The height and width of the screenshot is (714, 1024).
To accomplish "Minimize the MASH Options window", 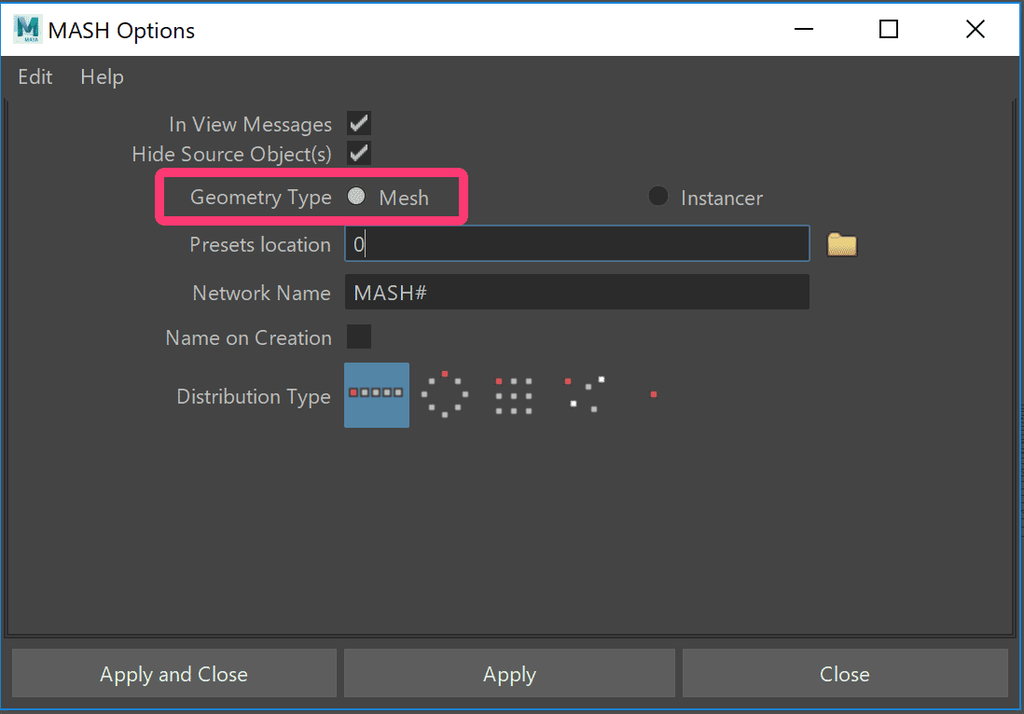I will tap(804, 29).
